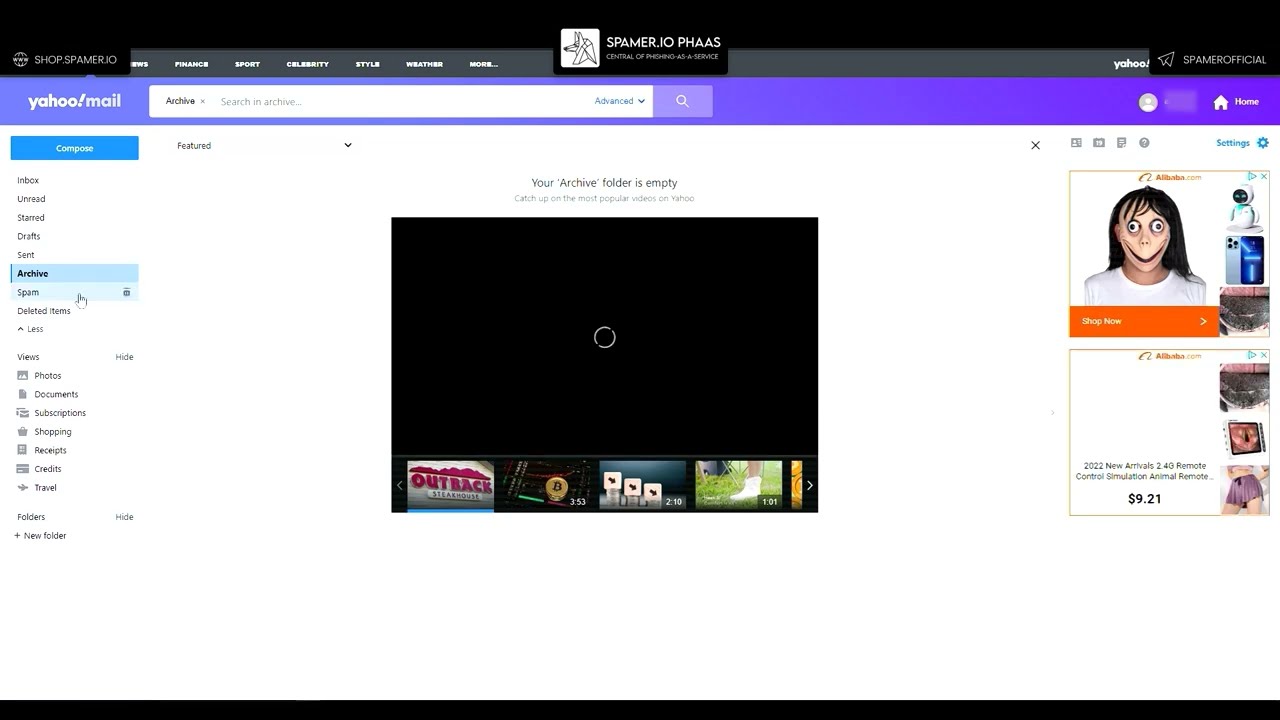This screenshot has width=1280, height=720.
Task: Hide the Folders section
Action: (124, 517)
